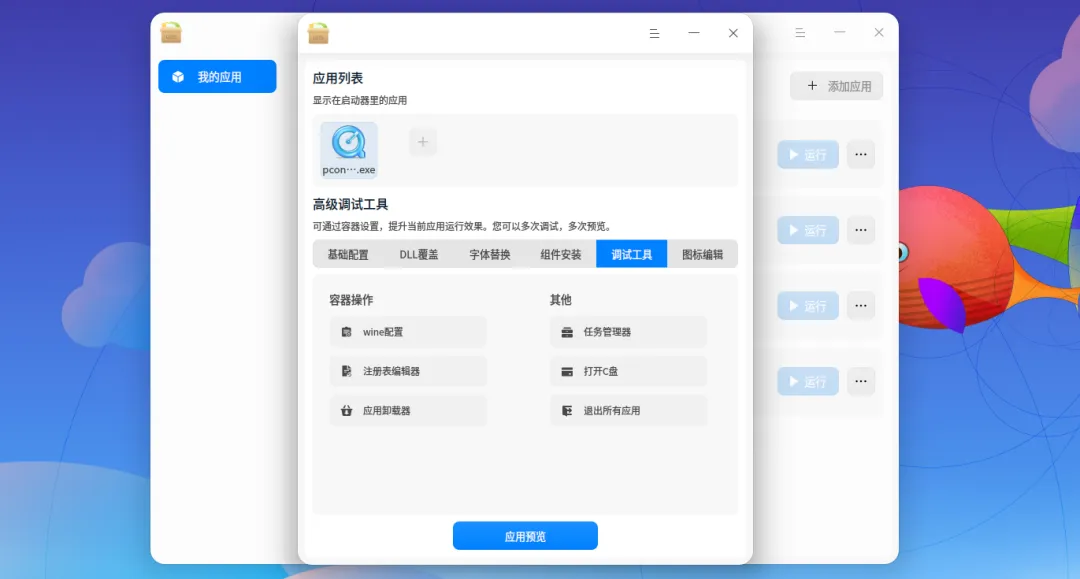This screenshot has width=1080, height=579.
Task: Click the 应用预览 button
Action: click(525, 536)
